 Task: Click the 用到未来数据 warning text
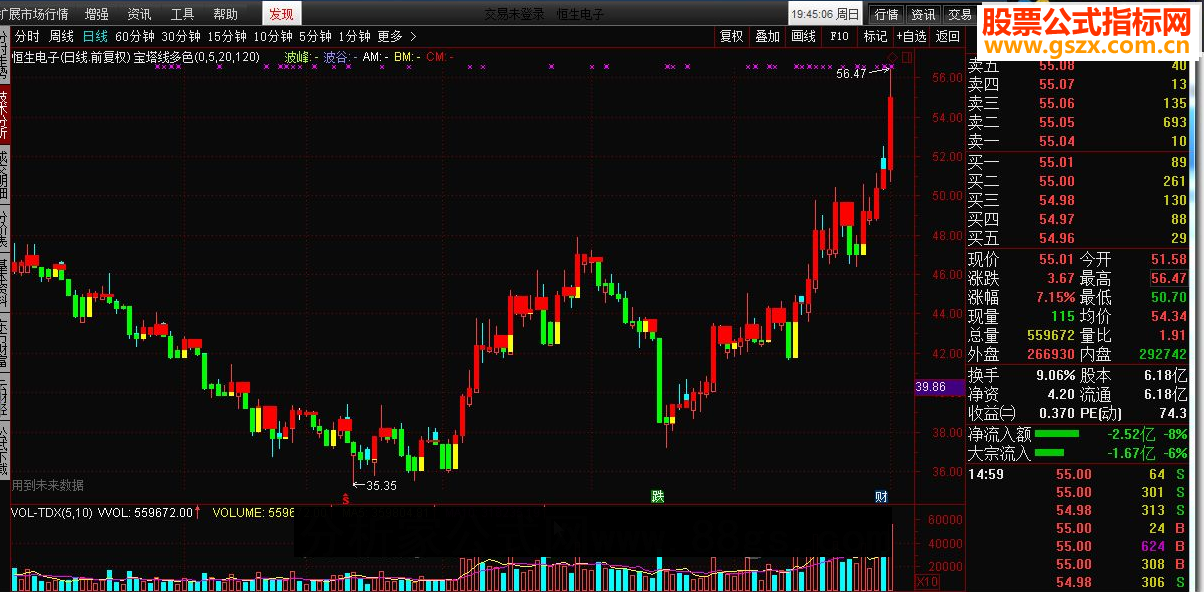pos(48,485)
